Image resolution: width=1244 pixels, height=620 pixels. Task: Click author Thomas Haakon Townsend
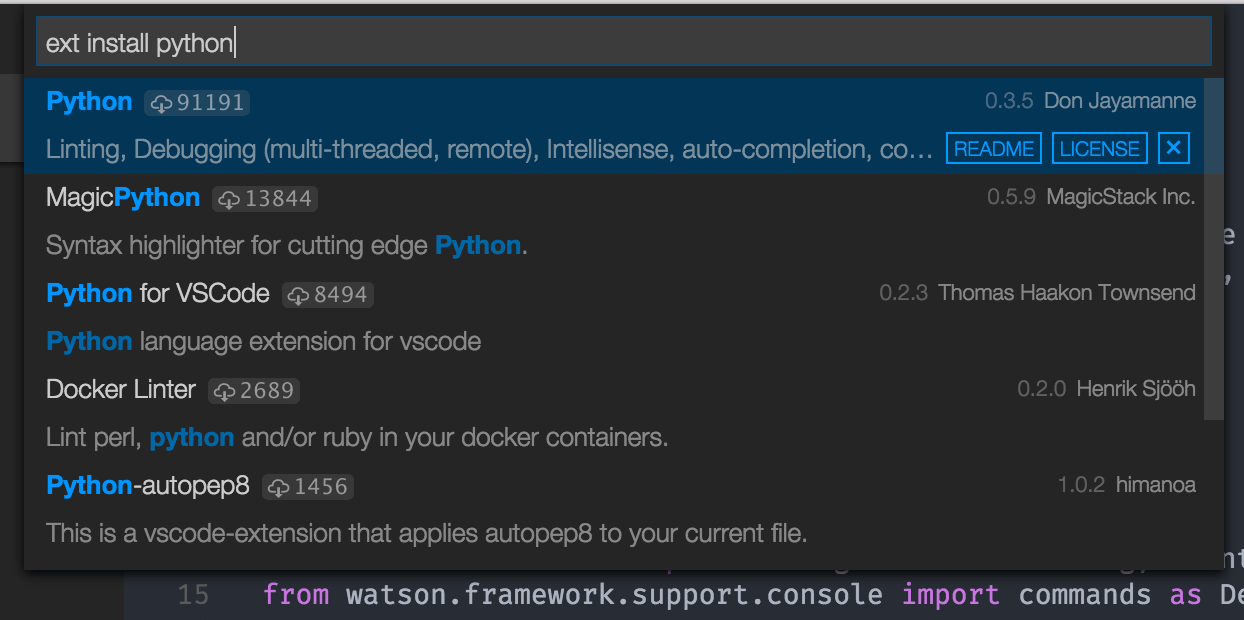[1066, 294]
